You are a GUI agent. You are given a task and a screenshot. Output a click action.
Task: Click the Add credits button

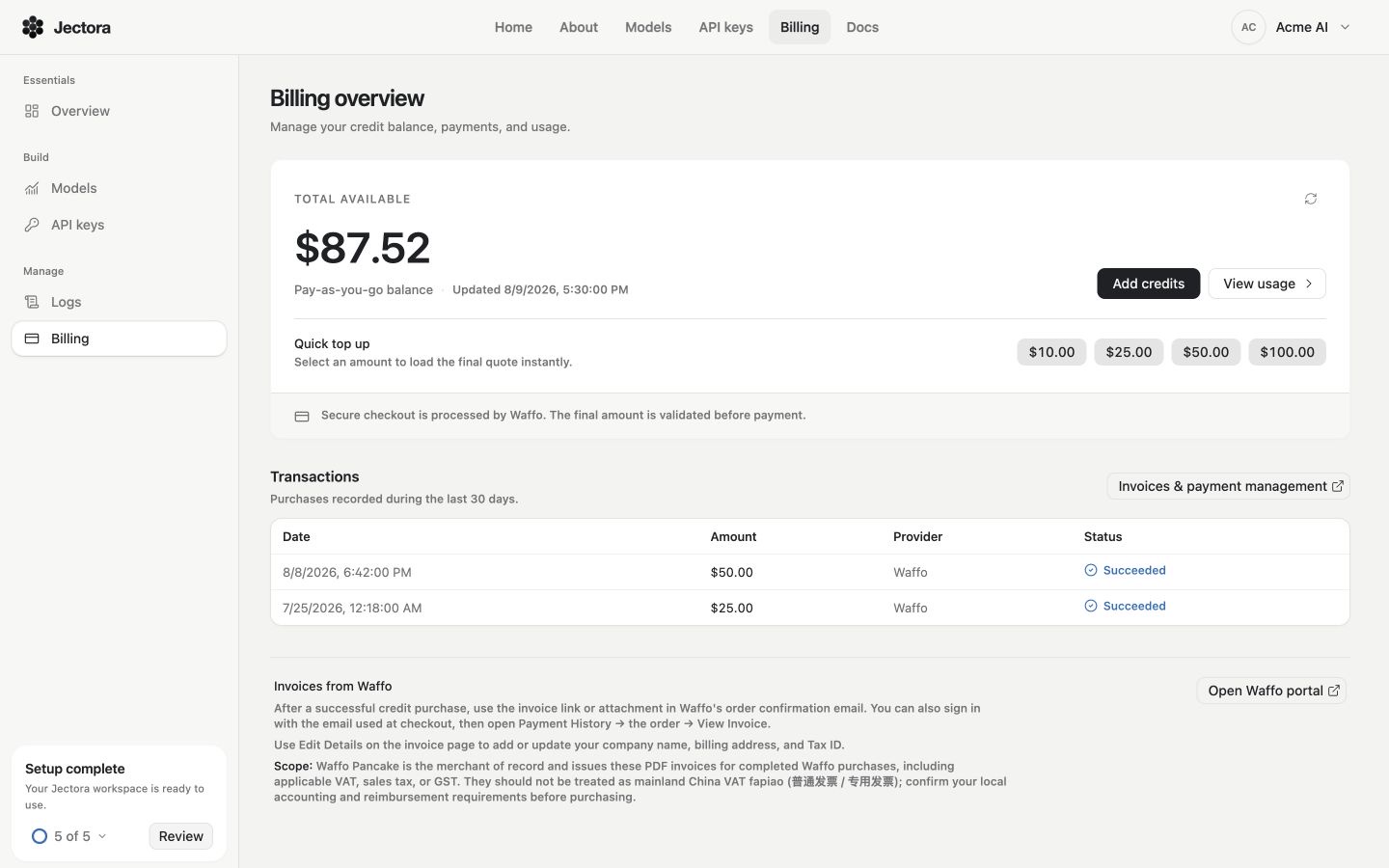pyautogui.click(x=1148, y=284)
